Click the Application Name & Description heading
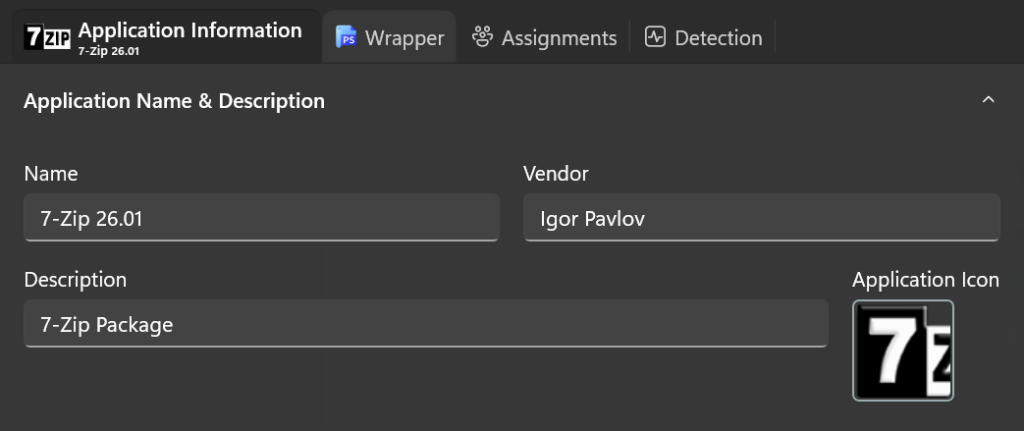1024x431 pixels. point(174,101)
